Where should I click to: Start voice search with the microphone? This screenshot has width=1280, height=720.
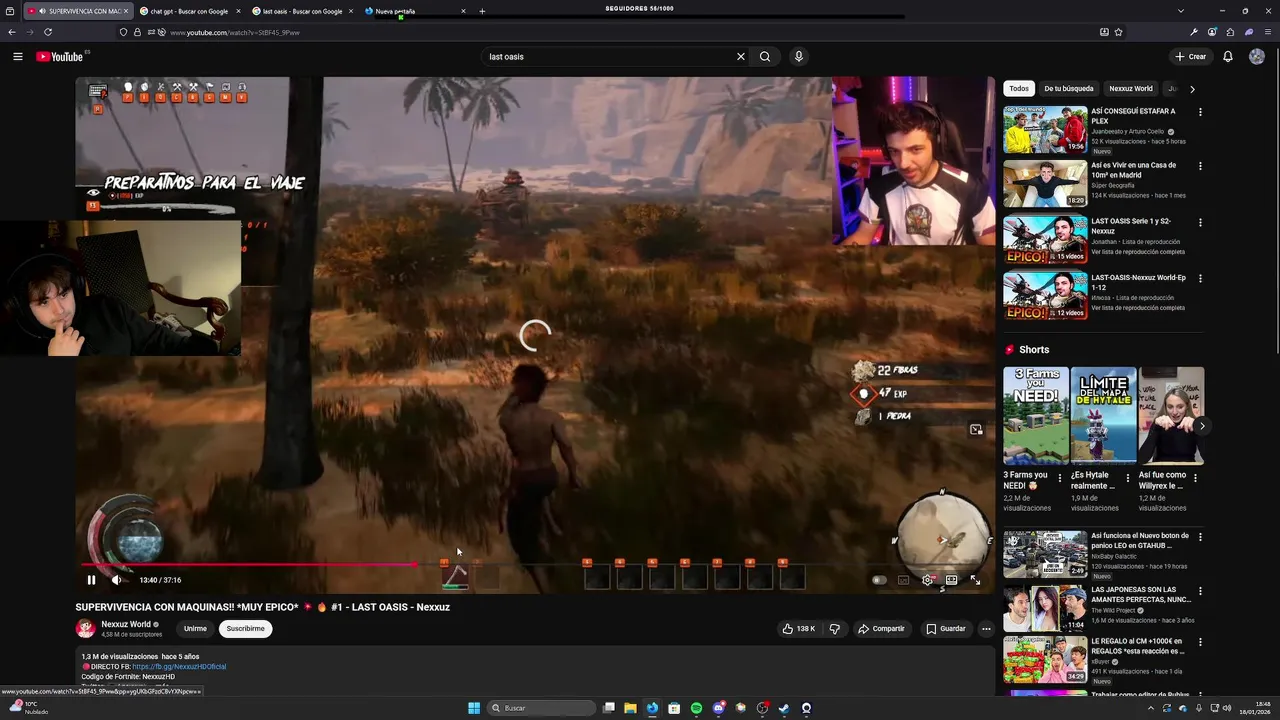click(x=798, y=57)
